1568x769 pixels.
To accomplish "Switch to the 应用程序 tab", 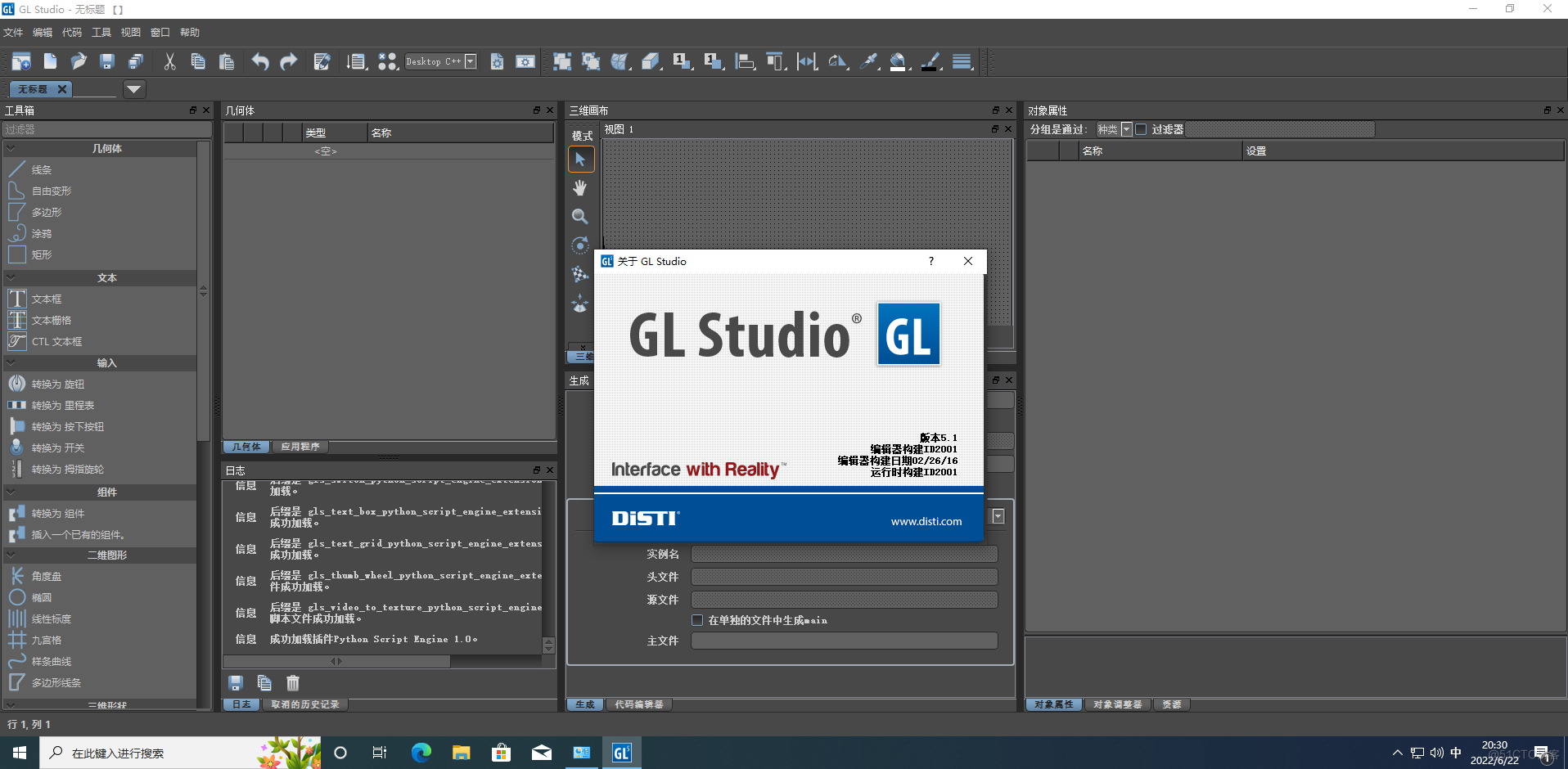I will tap(300, 447).
